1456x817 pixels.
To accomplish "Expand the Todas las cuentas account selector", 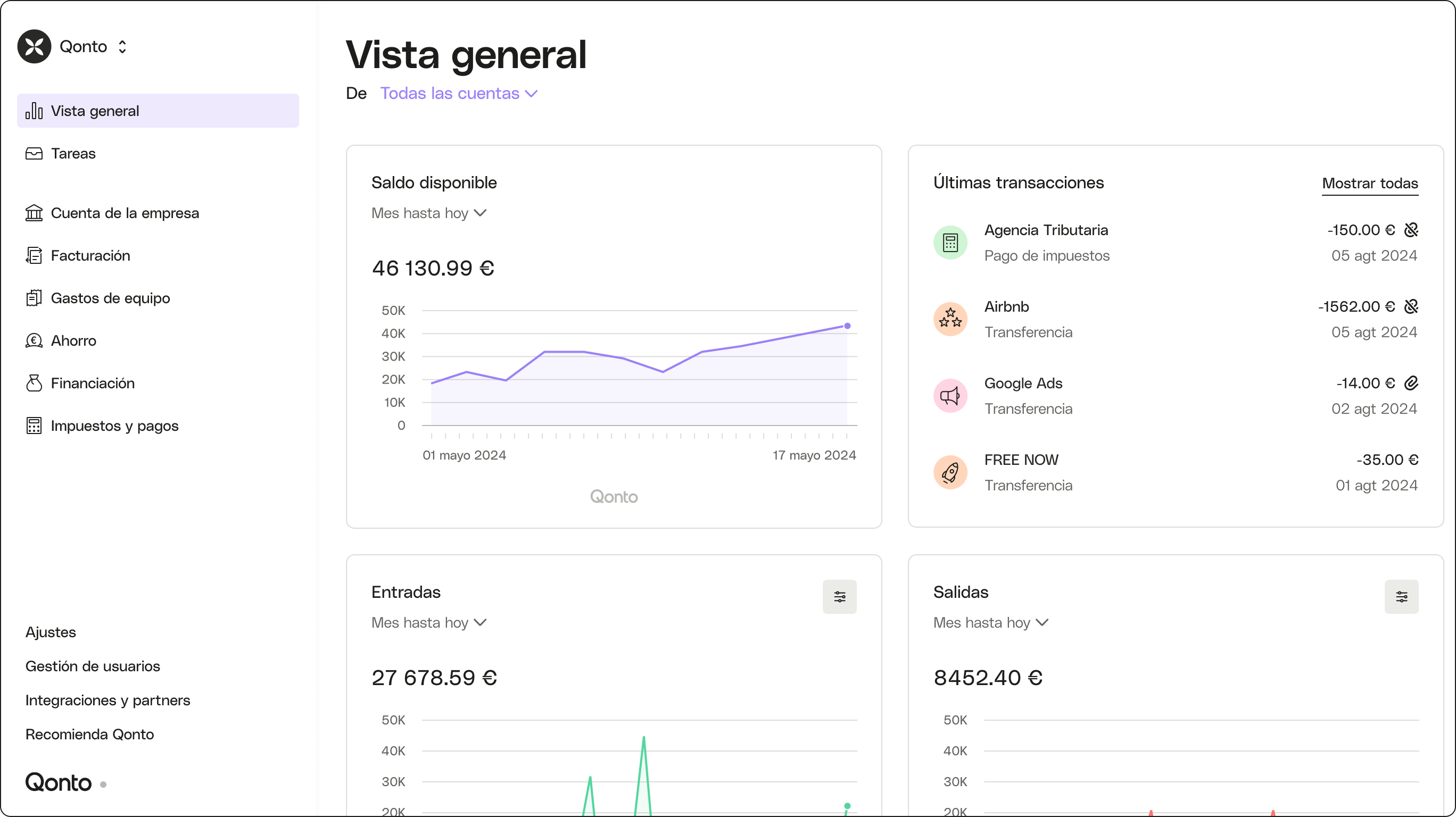I will click(x=458, y=93).
